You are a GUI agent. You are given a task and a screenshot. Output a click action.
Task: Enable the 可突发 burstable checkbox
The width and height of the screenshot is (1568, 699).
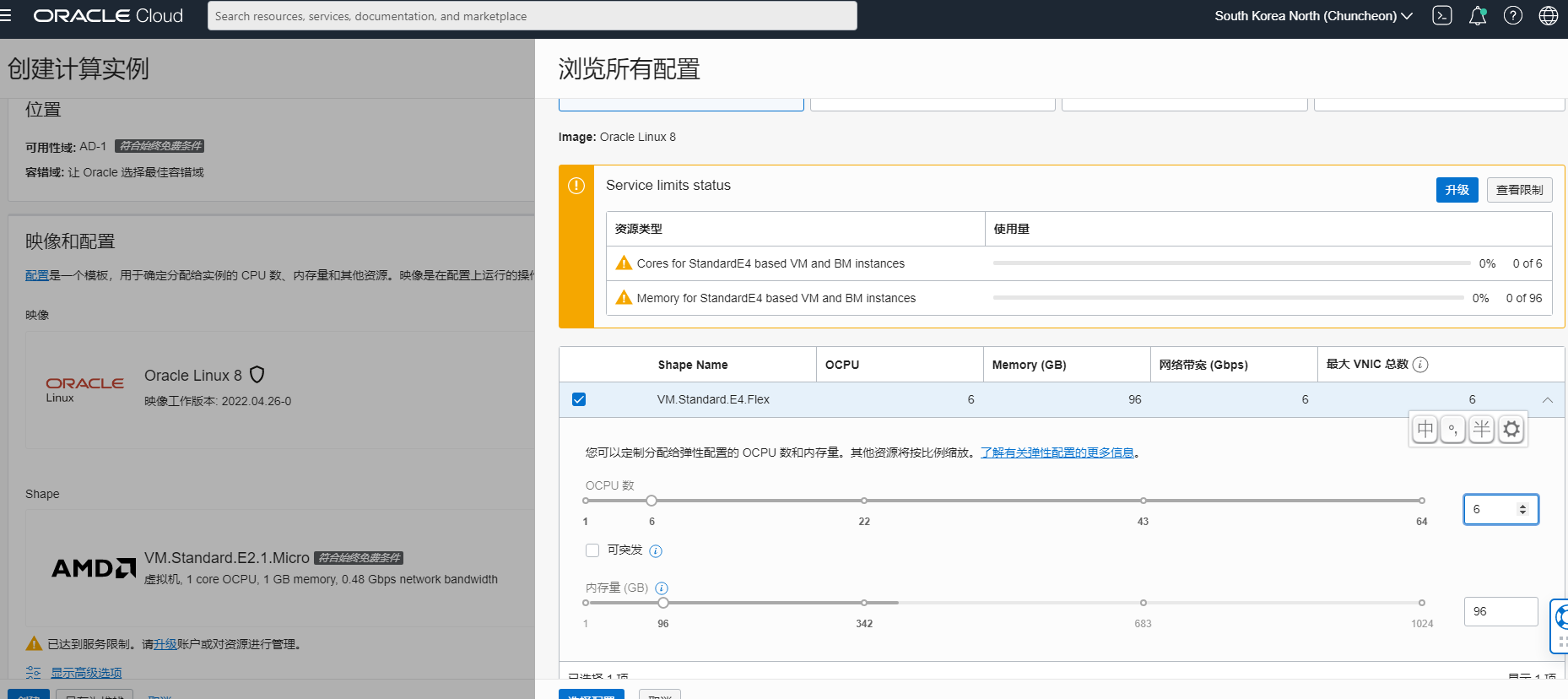592,550
